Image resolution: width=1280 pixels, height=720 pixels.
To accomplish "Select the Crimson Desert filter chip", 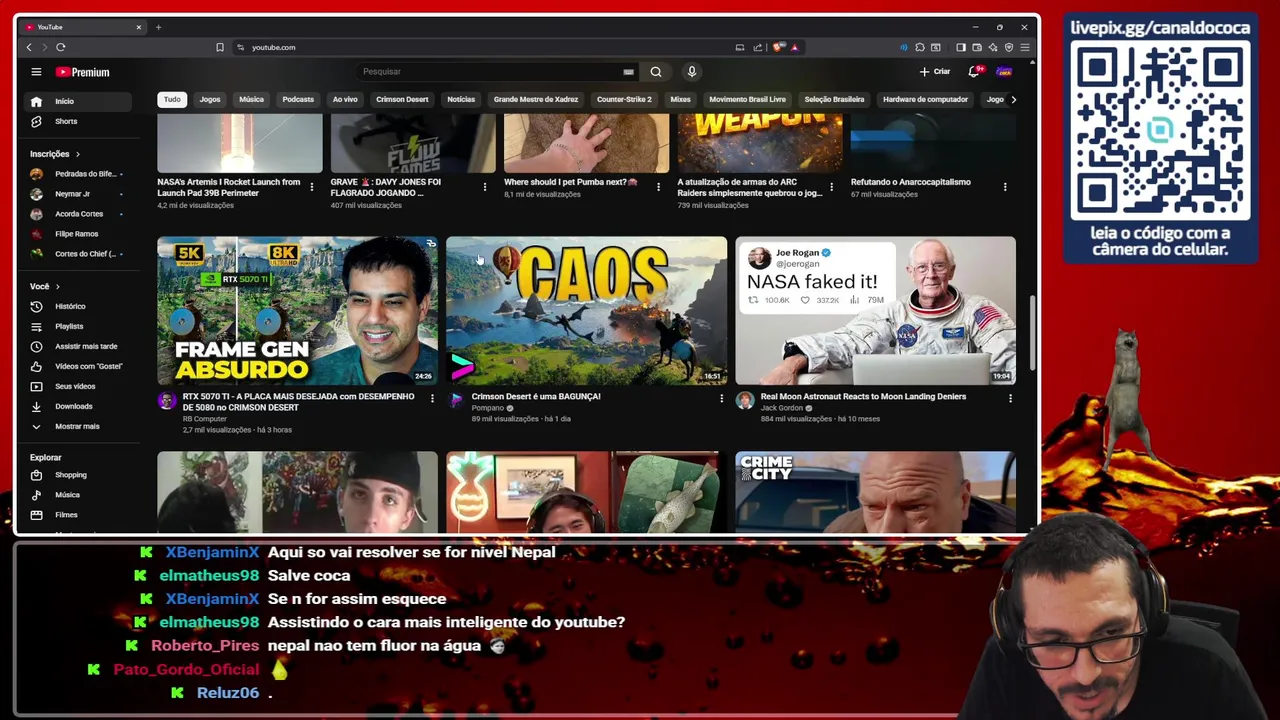I will 402,99.
